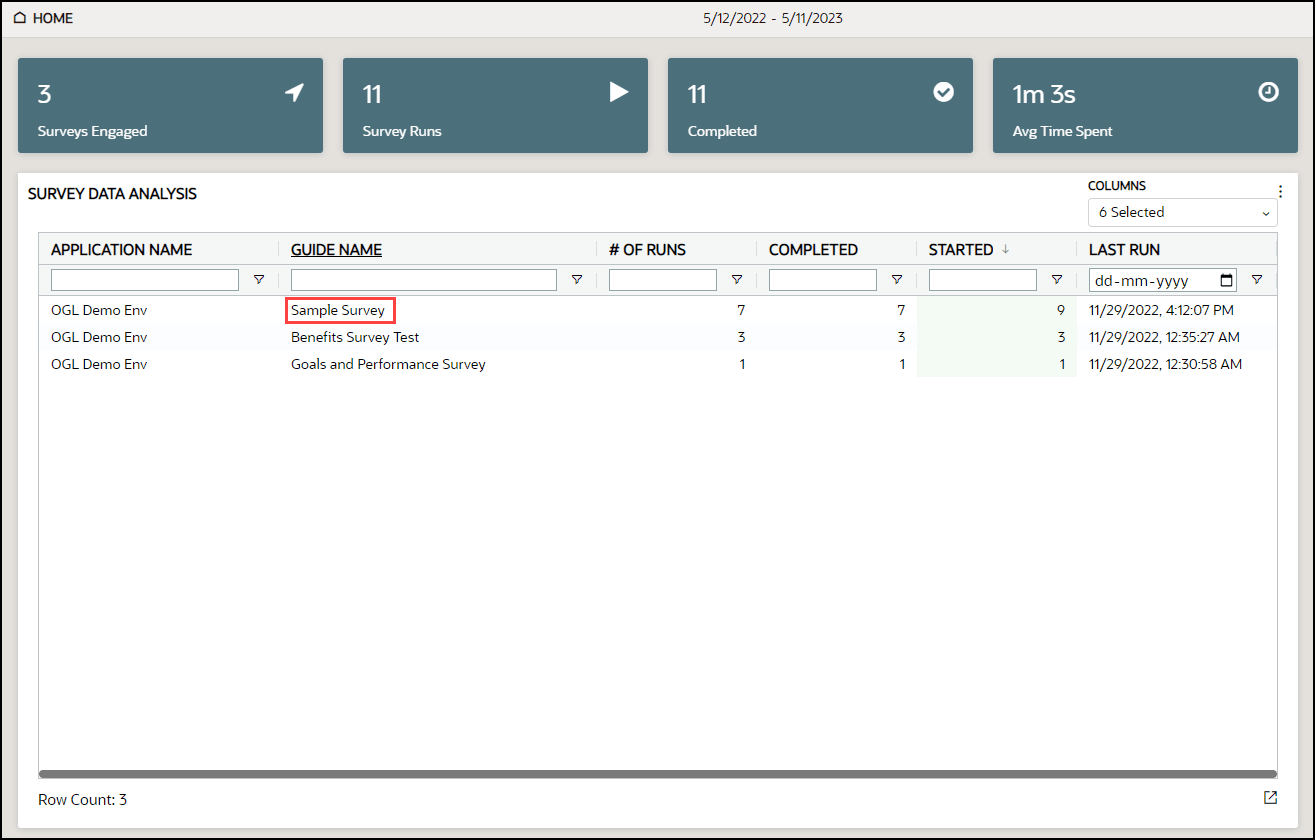The image size is (1315, 840).
Task: Focus the Started filter field
Action: [x=983, y=280]
